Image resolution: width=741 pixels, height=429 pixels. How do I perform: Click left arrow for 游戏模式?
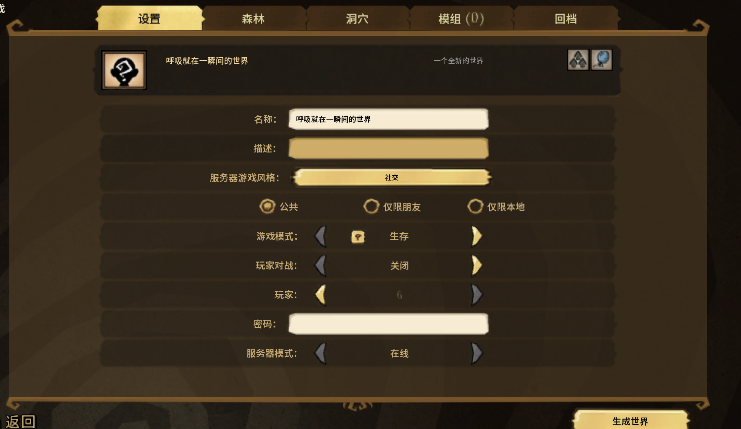click(320, 236)
